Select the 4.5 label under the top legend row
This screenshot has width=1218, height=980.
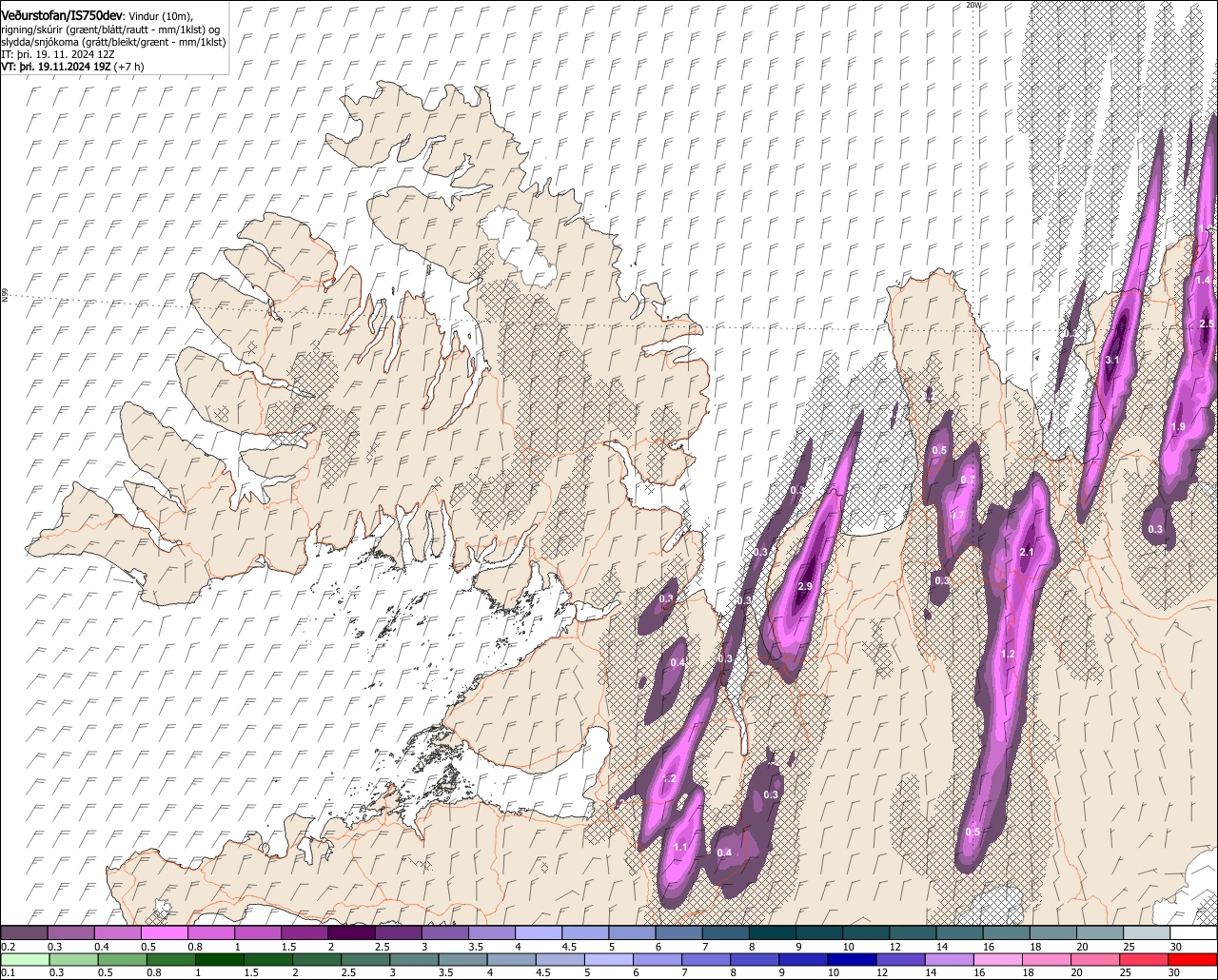click(570, 946)
